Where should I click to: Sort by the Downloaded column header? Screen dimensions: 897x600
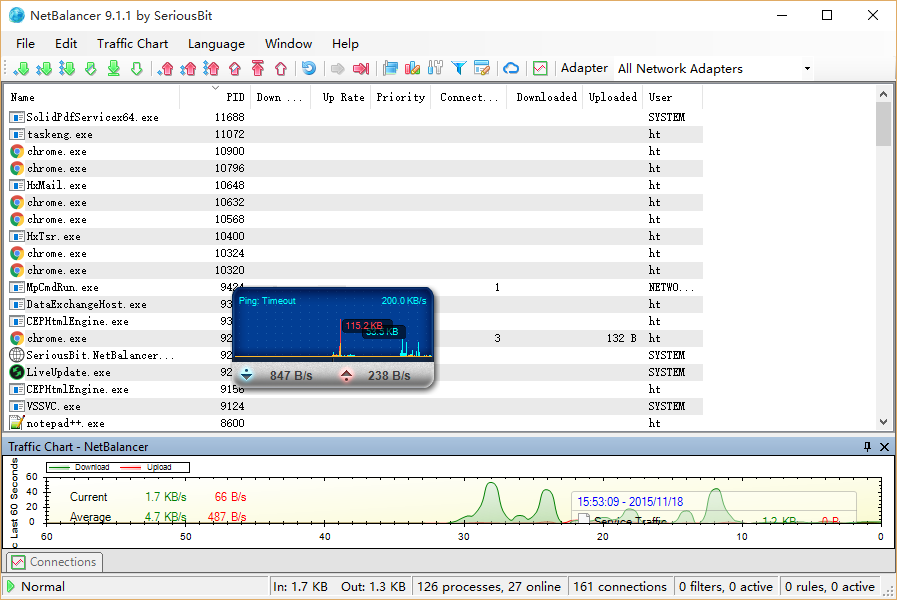[546, 98]
